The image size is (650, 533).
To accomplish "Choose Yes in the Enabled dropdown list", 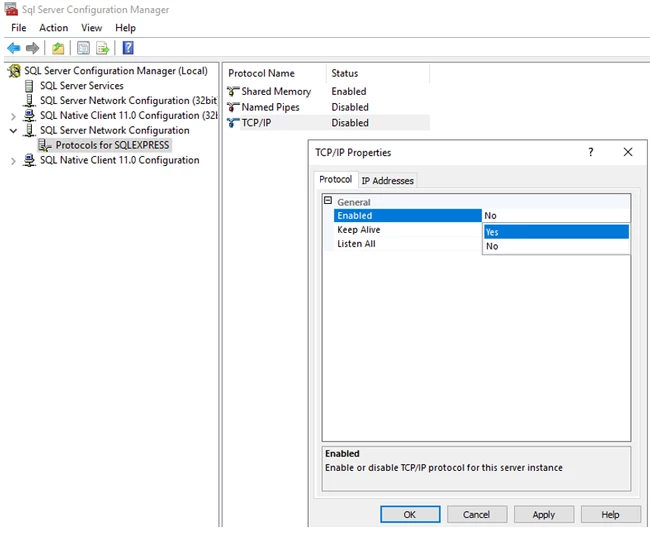I will coord(556,232).
